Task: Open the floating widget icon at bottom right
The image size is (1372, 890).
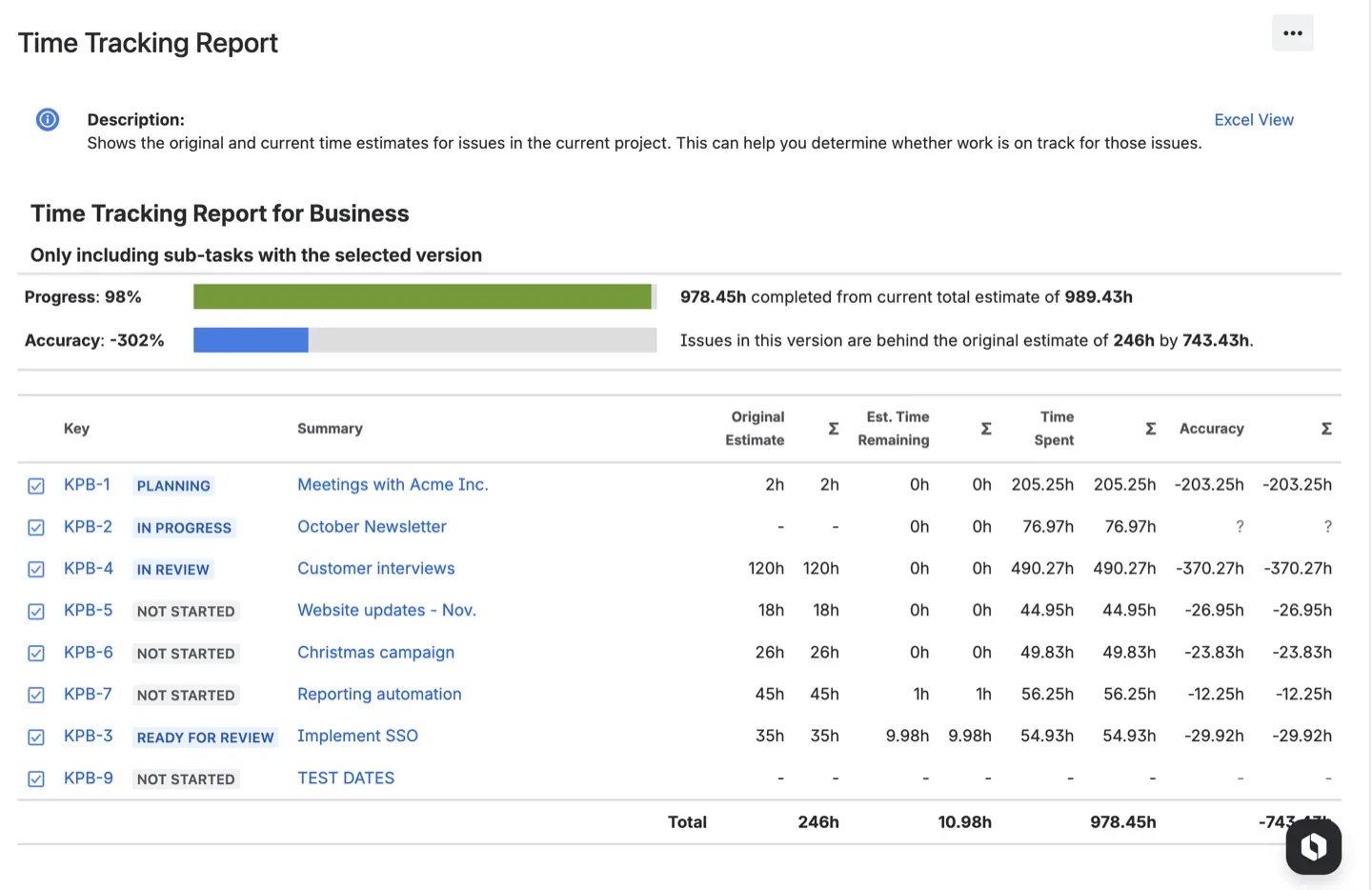Action: pyautogui.click(x=1313, y=846)
